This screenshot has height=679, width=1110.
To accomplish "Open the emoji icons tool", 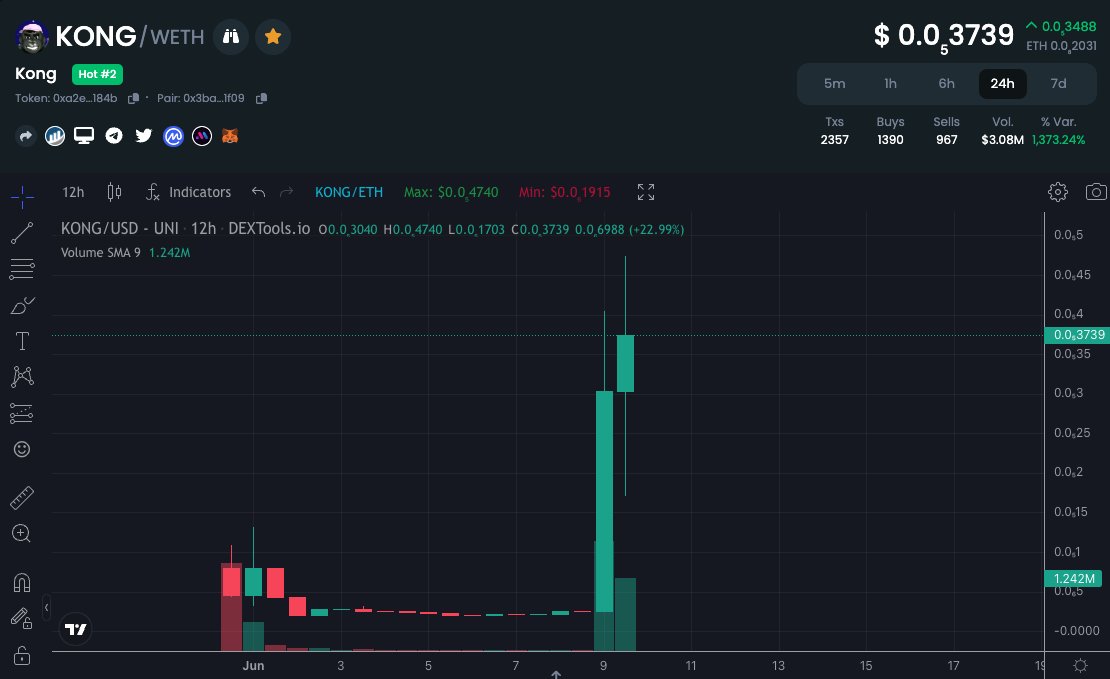I will (x=22, y=449).
